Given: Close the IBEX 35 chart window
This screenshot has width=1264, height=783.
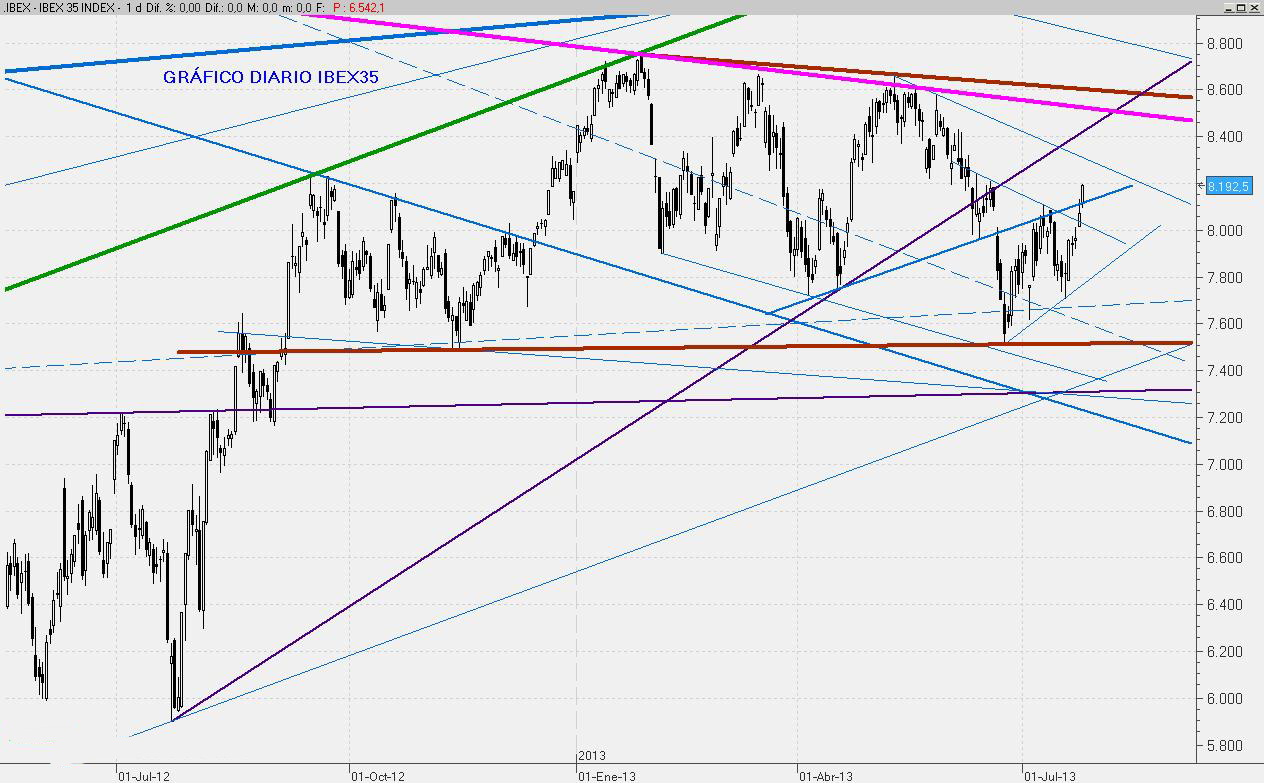Looking at the screenshot, I should click(x=1255, y=7).
